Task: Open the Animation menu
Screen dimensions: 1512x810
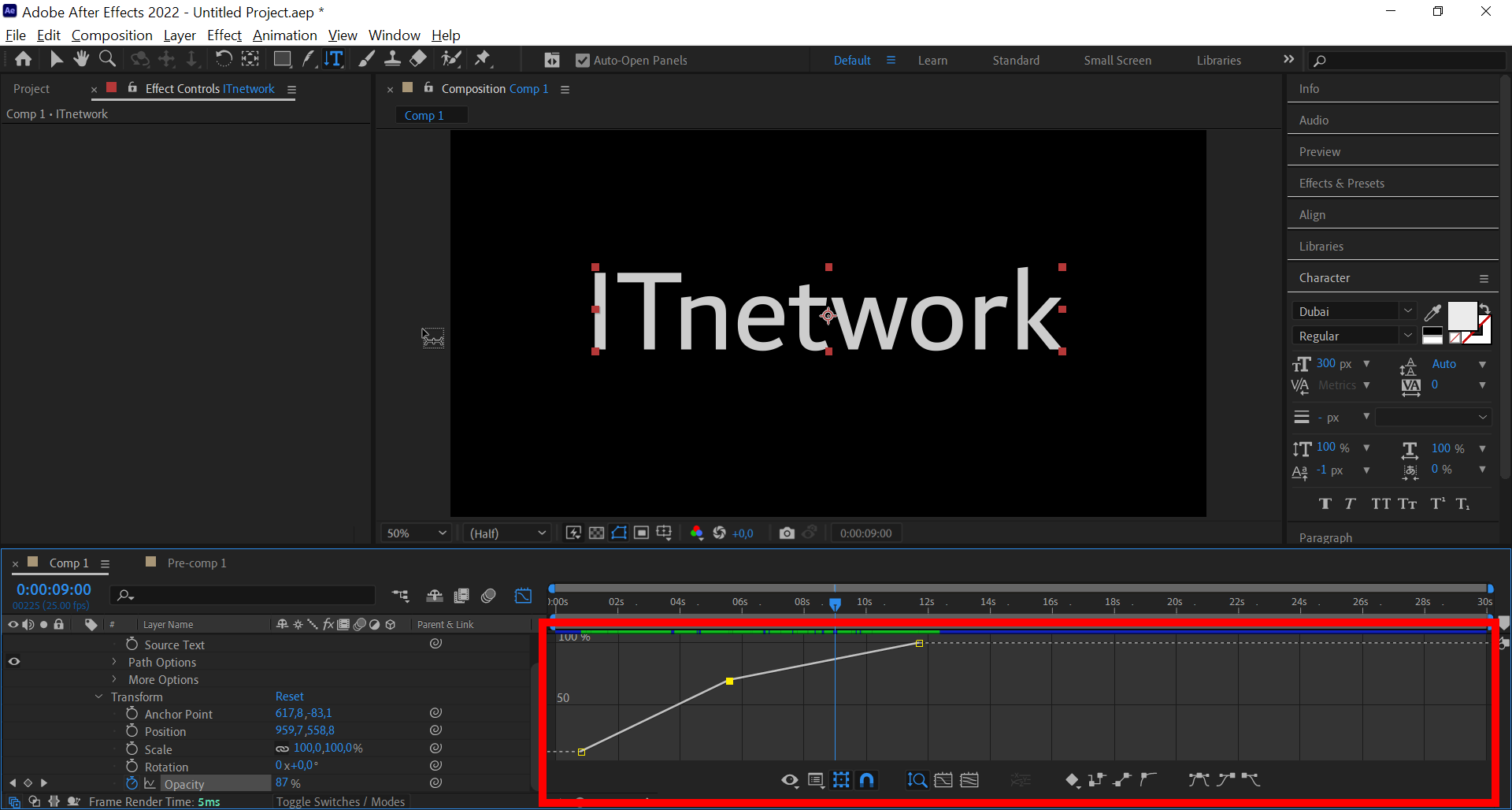Action: 284,35
